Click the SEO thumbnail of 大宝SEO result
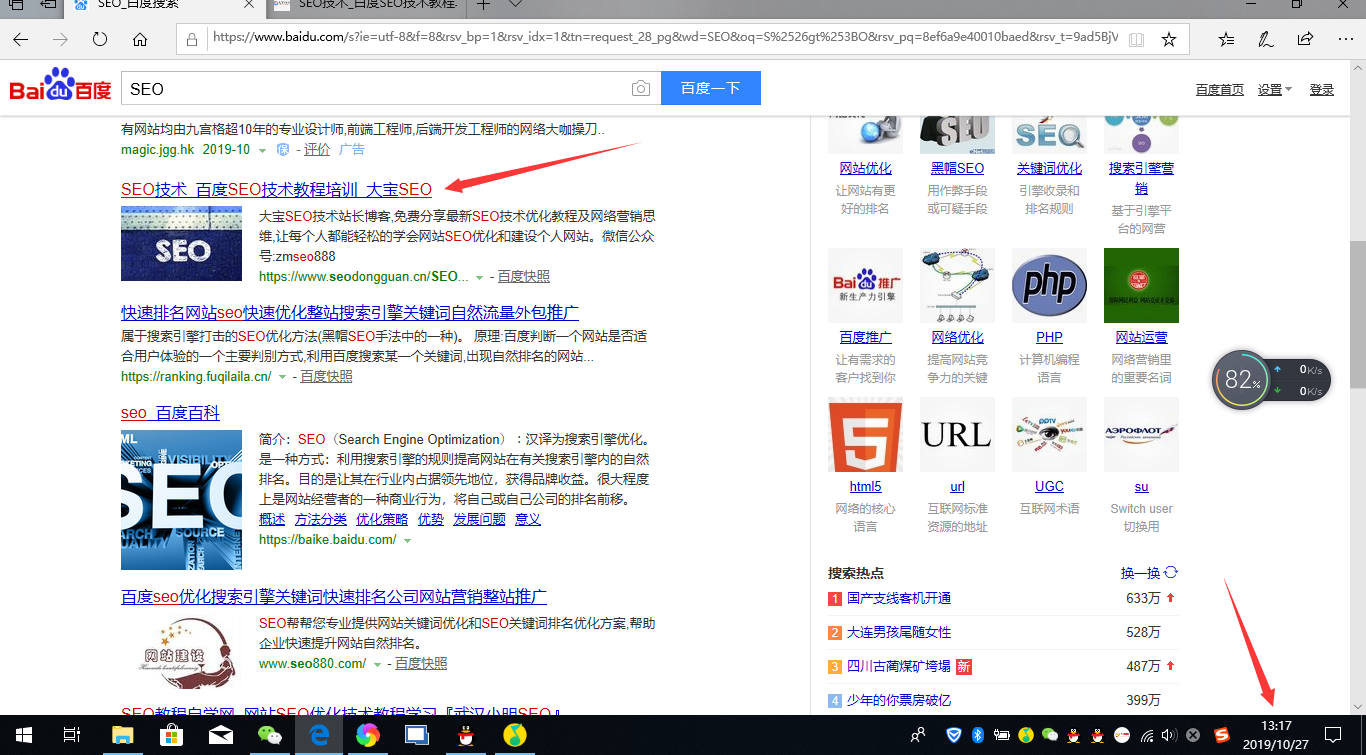 (x=181, y=244)
